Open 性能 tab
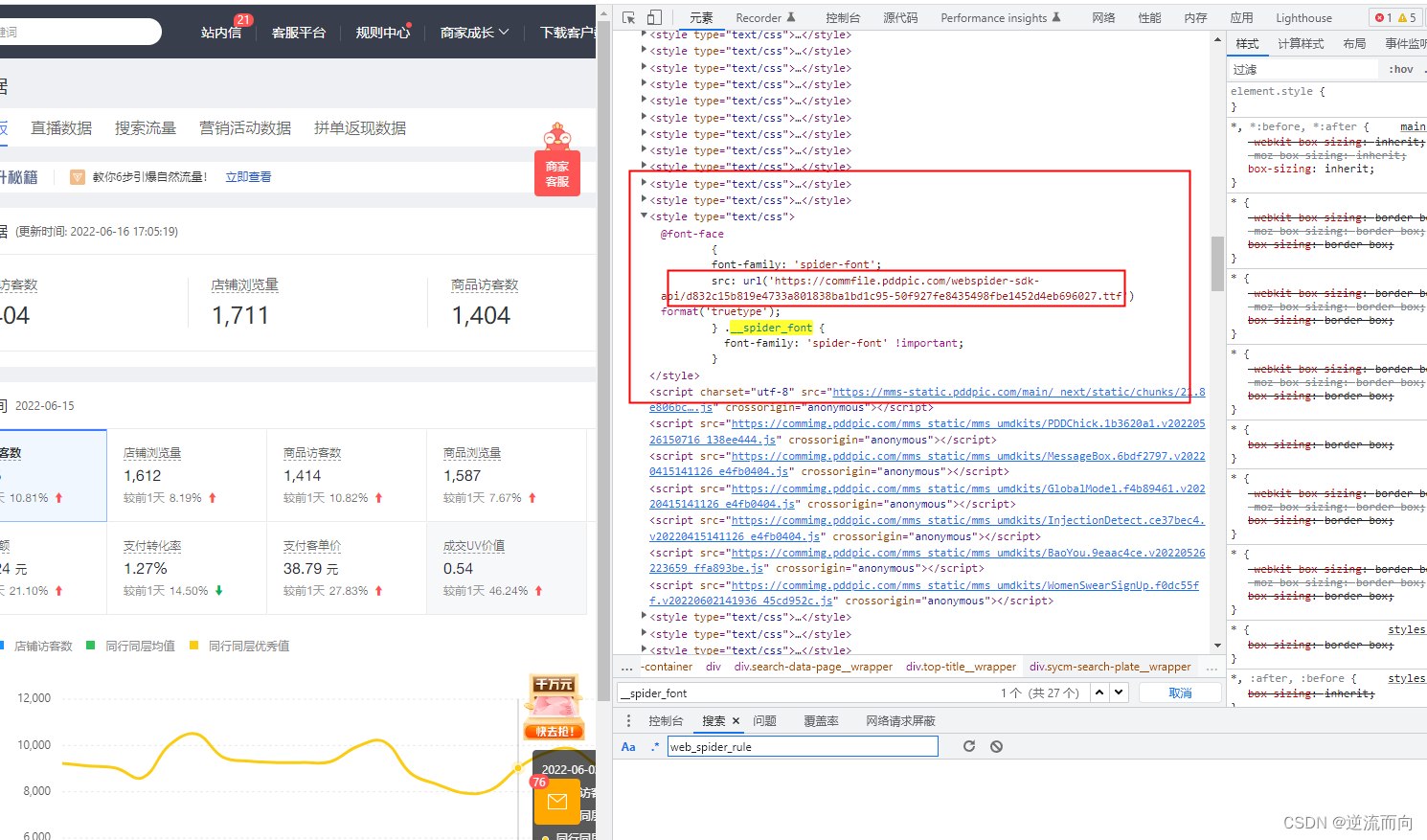 point(1149,17)
